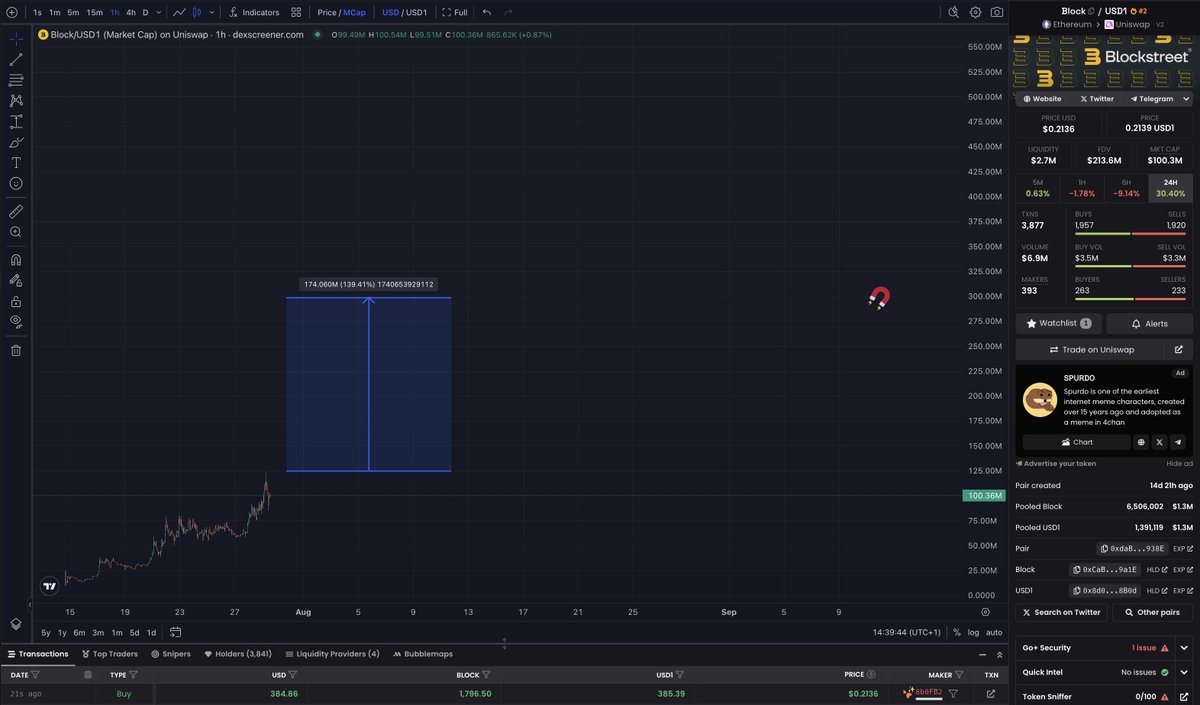
Task: Click Search on Twitter button
Action: point(1060,612)
